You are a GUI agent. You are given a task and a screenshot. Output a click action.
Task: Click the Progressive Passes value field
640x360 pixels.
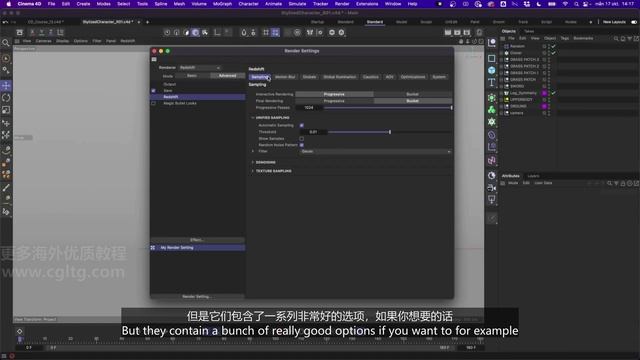point(309,108)
